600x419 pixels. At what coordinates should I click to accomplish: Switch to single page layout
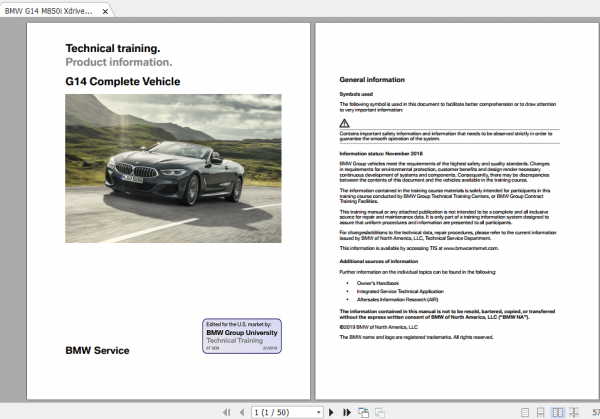(525, 412)
